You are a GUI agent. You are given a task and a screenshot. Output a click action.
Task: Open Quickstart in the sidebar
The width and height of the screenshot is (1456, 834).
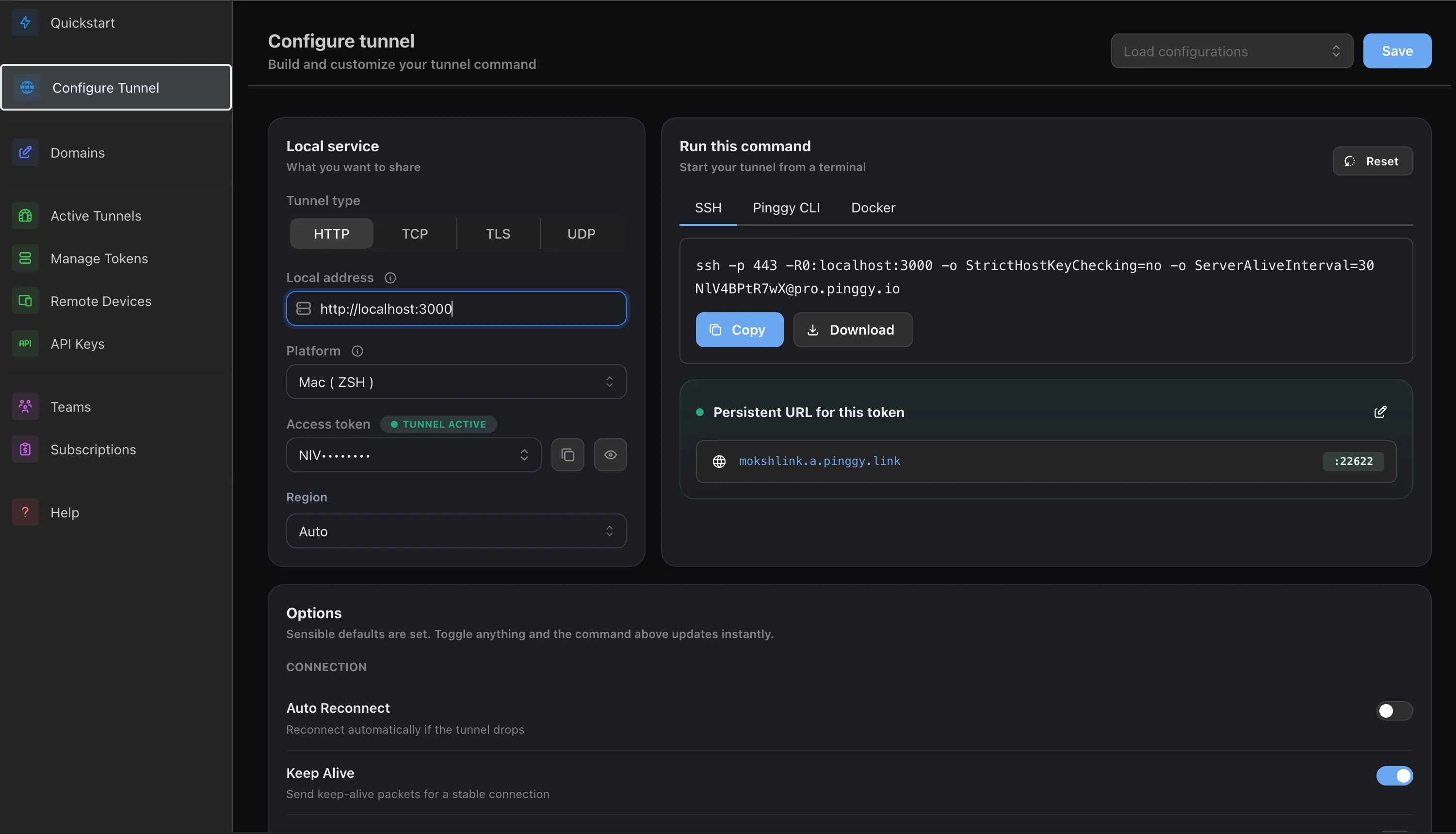coord(116,23)
